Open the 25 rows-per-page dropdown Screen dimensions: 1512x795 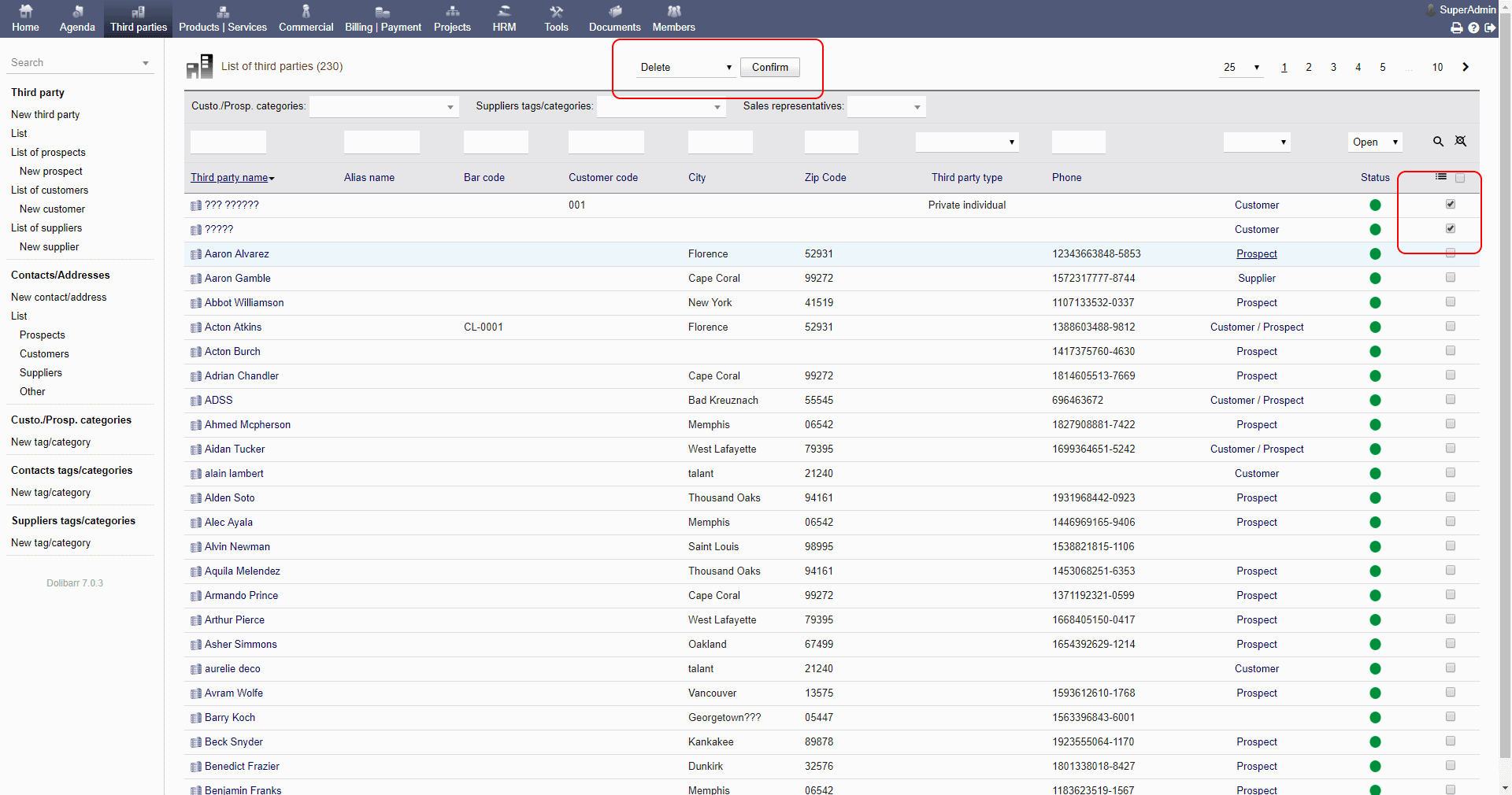1241,67
